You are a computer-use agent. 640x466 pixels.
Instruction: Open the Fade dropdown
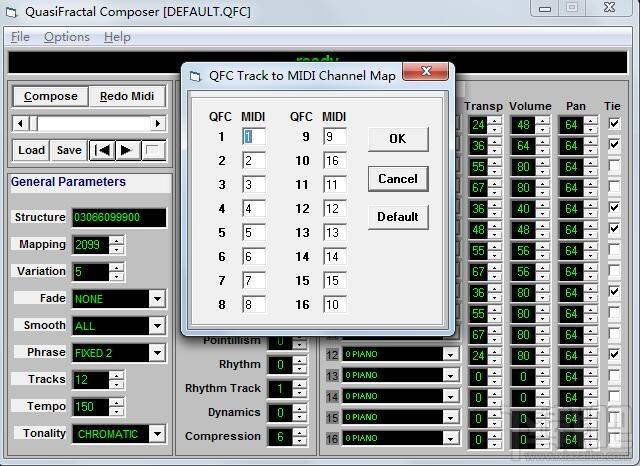coord(157,299)
